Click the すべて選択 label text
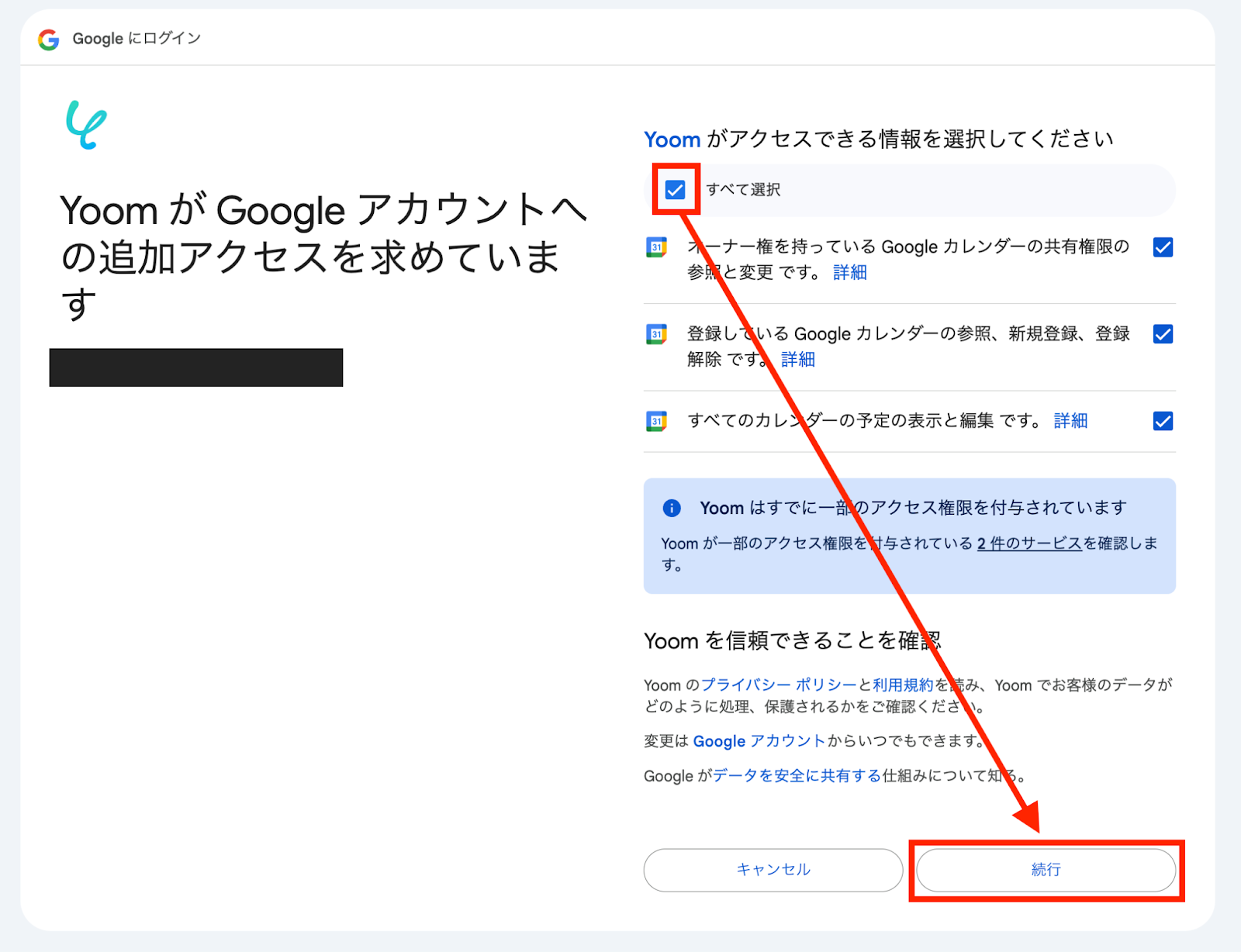The width and height of the screenshot is (1241, 952). point(743,190)
